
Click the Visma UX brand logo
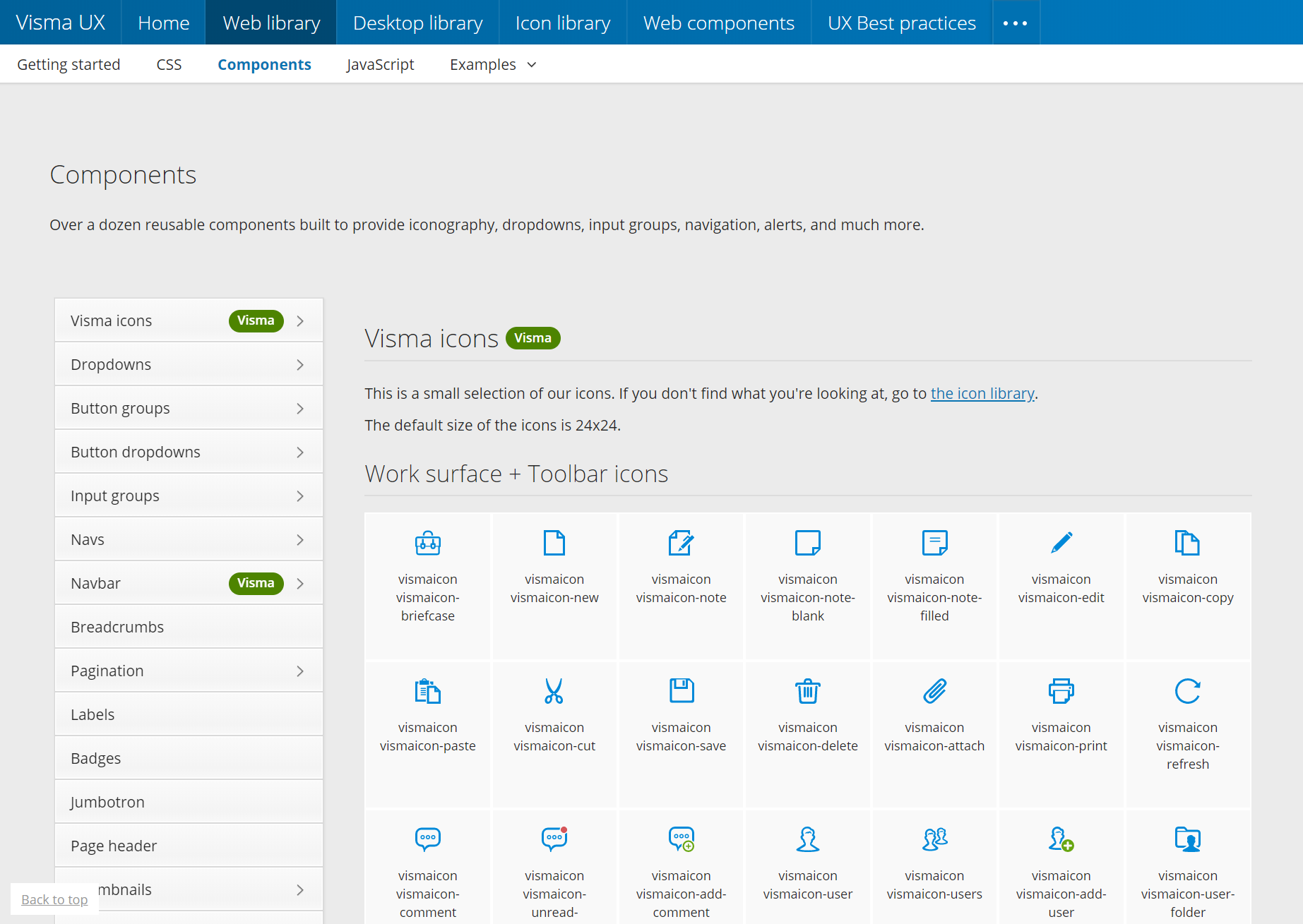pyautogui.click(x=61, y=23)
